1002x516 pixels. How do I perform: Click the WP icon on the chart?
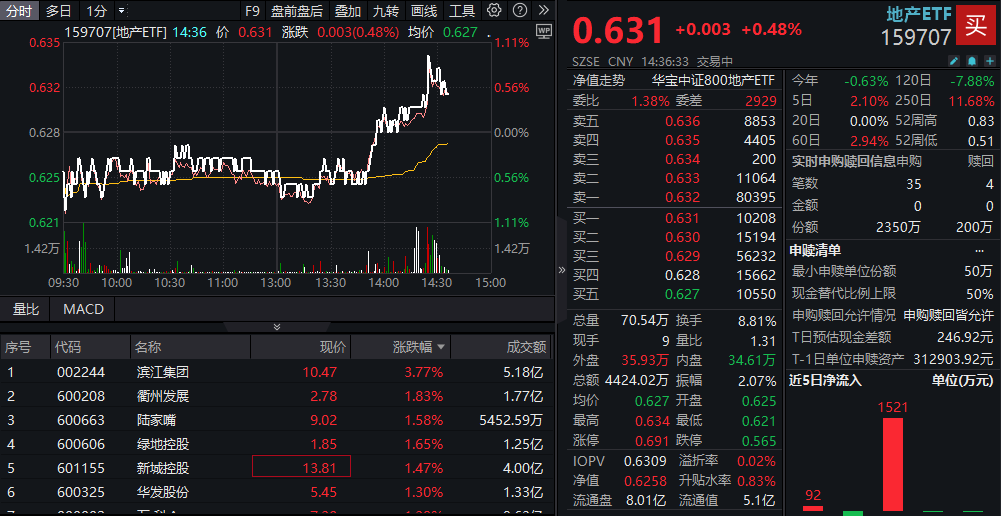coord(543,32)
